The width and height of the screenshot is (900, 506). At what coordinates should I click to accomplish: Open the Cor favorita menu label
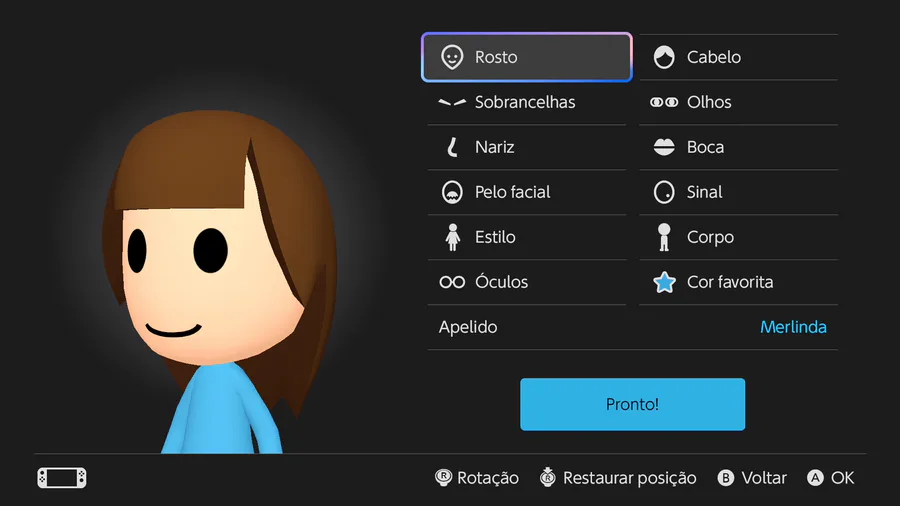tap(730, 282)
